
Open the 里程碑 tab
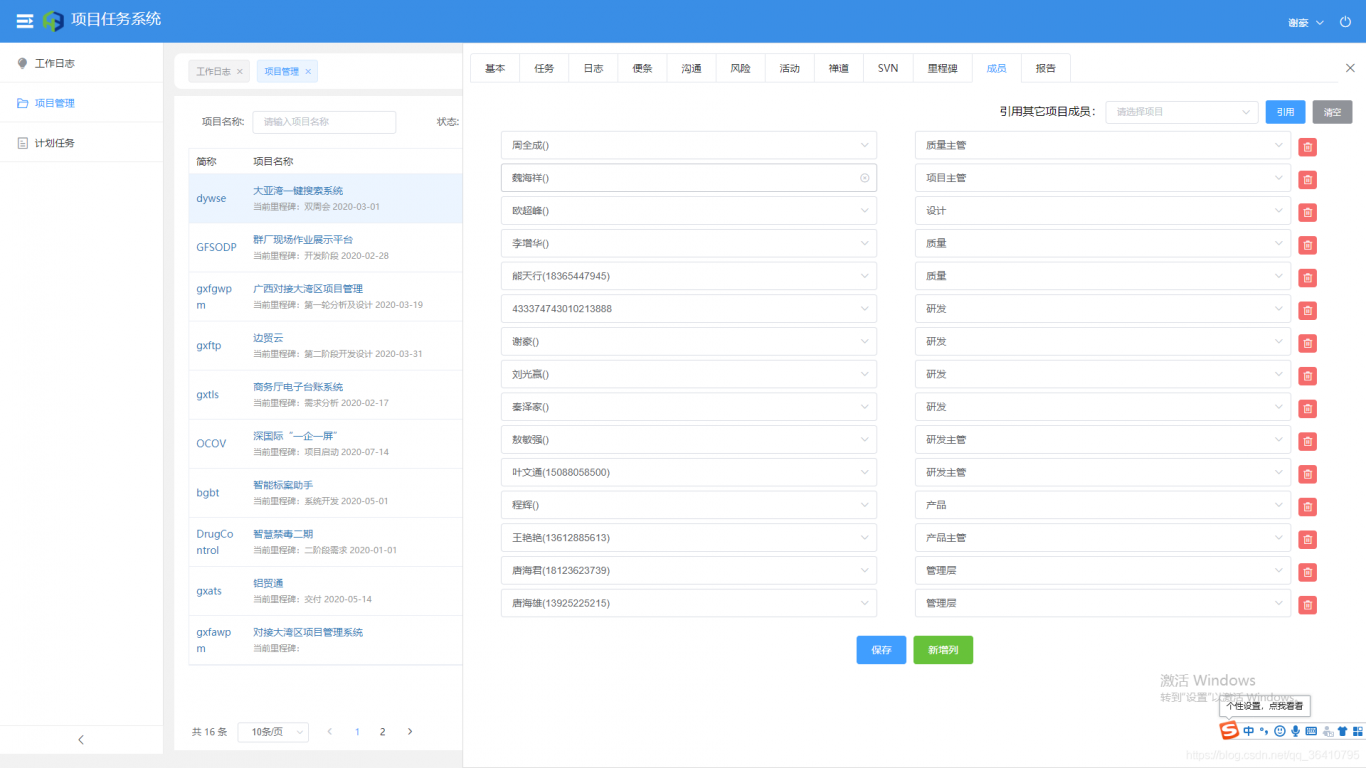942,68
